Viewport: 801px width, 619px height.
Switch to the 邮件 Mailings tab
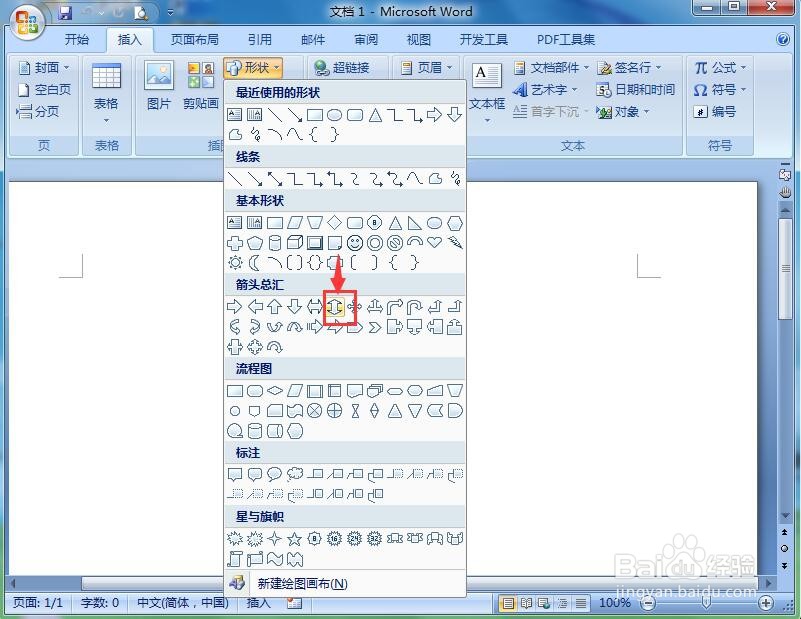click(313, 40)
